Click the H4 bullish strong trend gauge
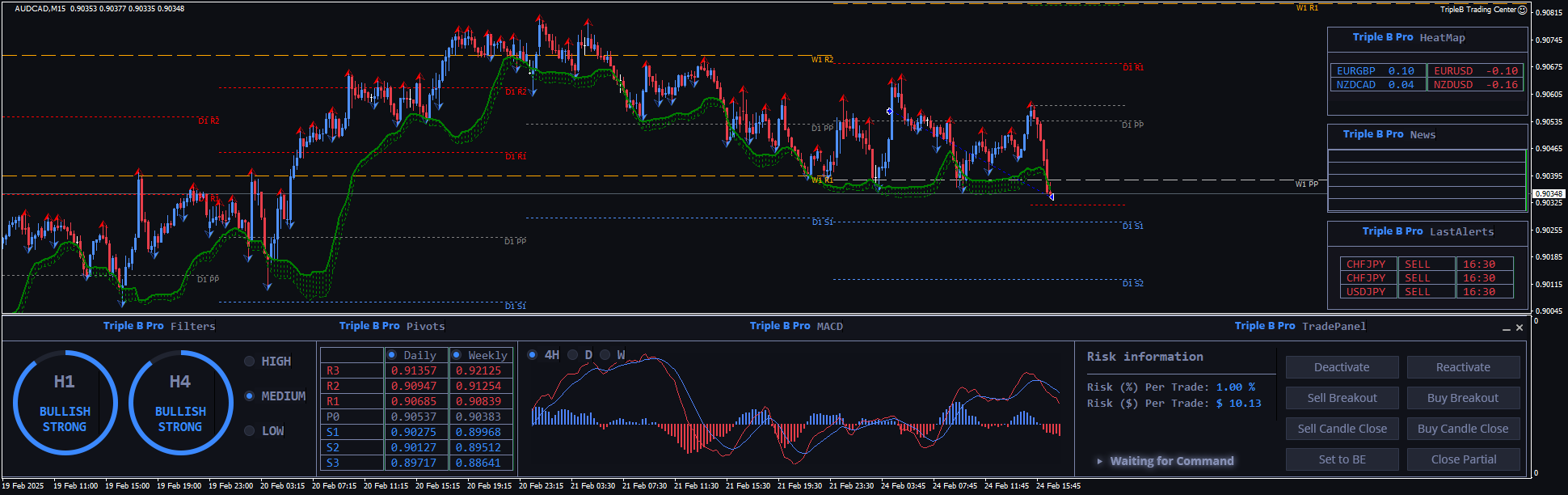This screenshot has width=1568, height=495. (x=180, y=403)
